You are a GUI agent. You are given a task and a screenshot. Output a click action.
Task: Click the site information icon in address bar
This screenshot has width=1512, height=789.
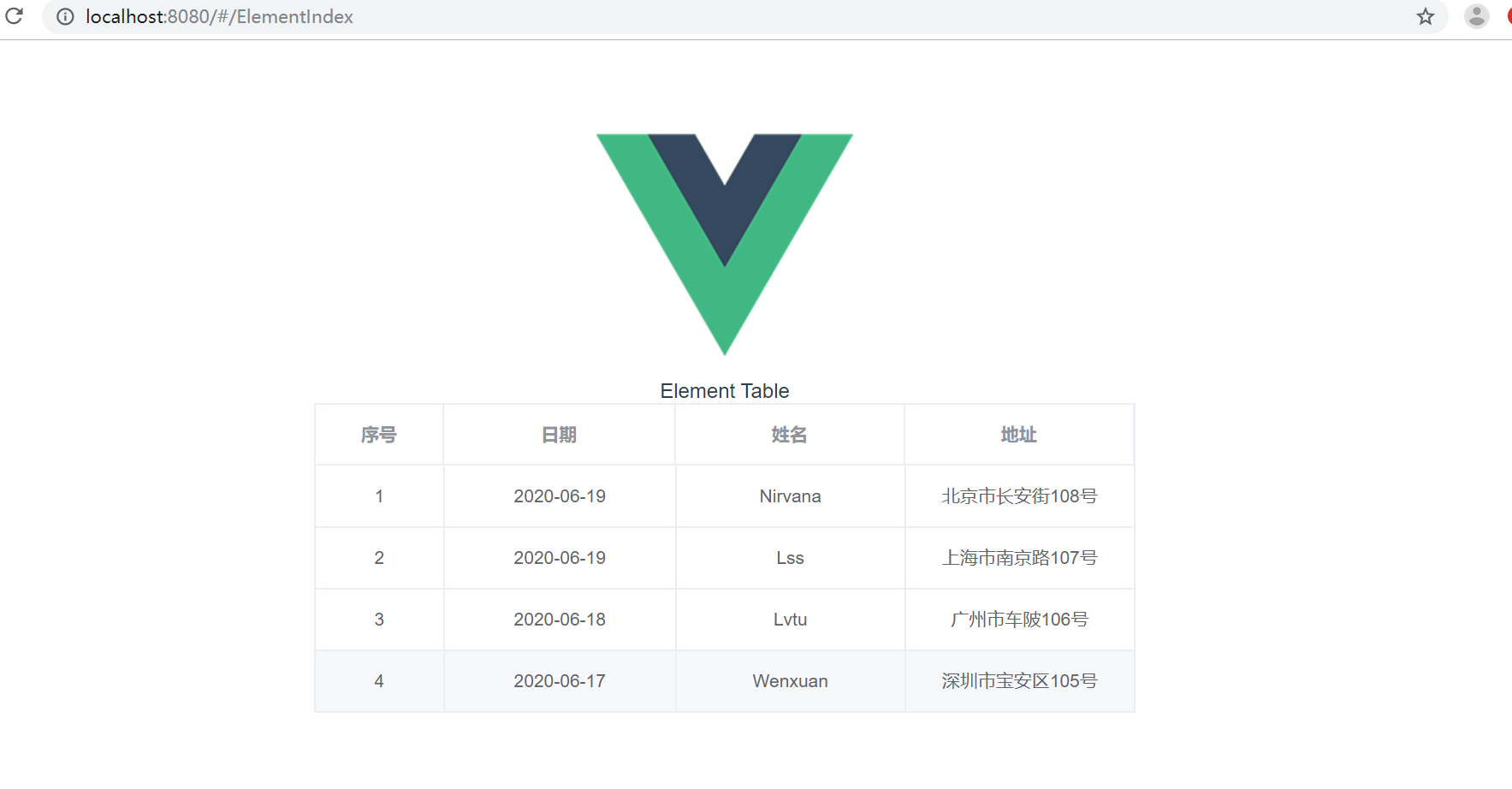65,16
